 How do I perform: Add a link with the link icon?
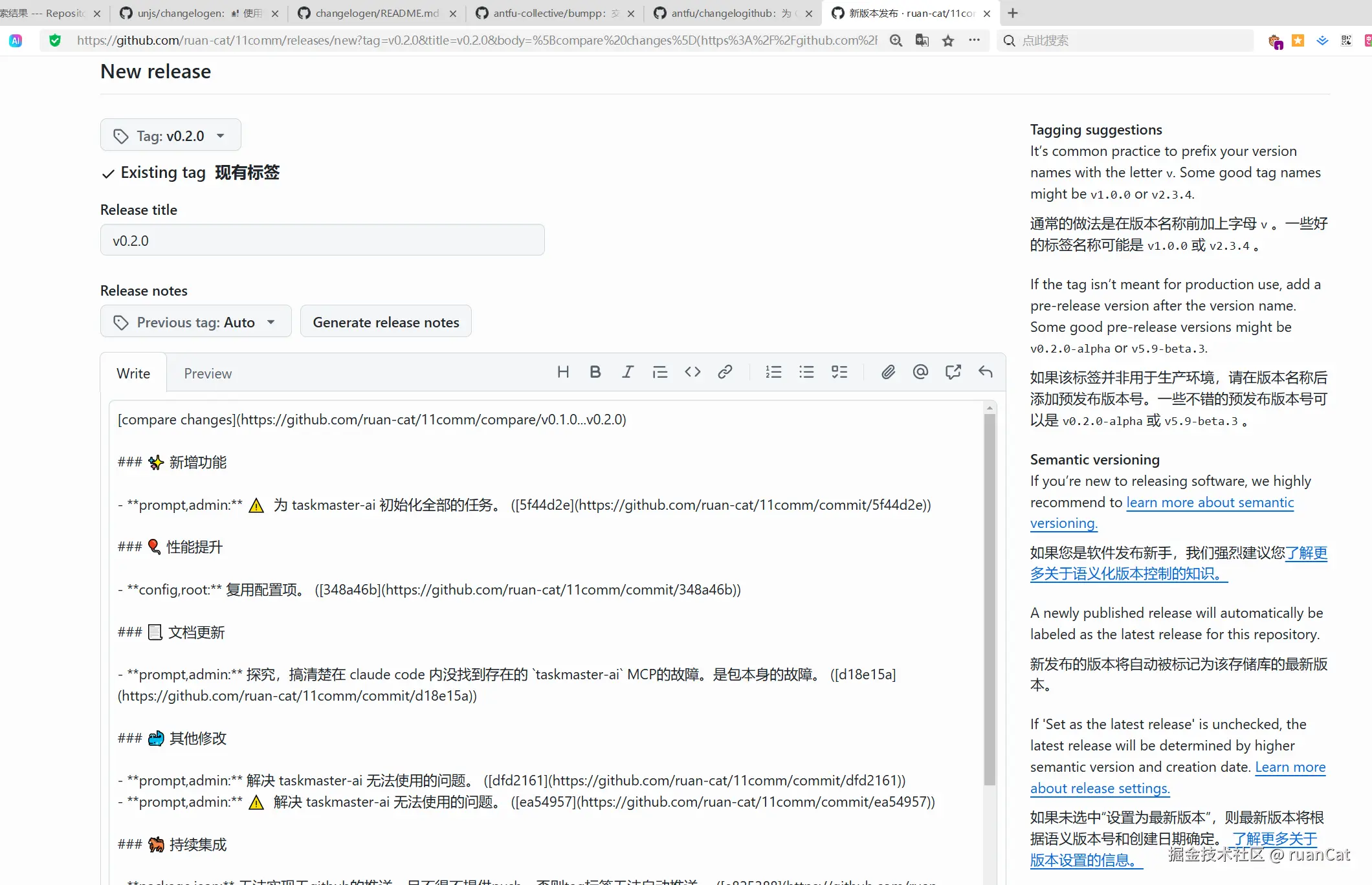725,372
